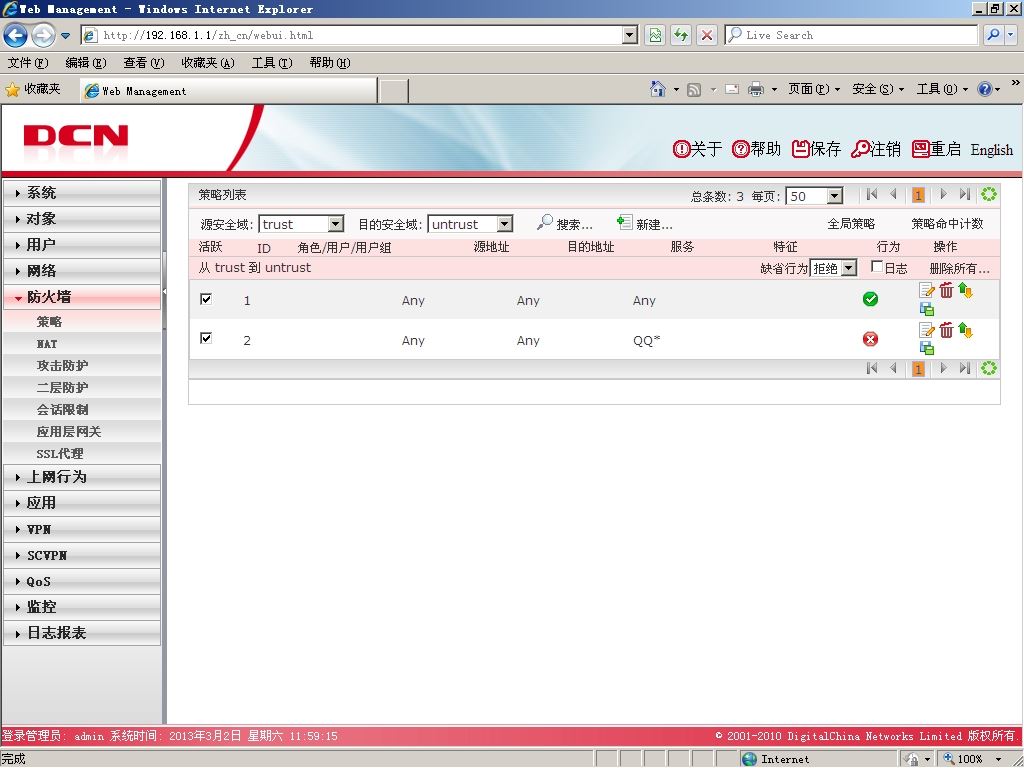This screenshot has height=768, width=1024.
Task: Open the 收藏夹(A) menu
Action: pos(208,63)
